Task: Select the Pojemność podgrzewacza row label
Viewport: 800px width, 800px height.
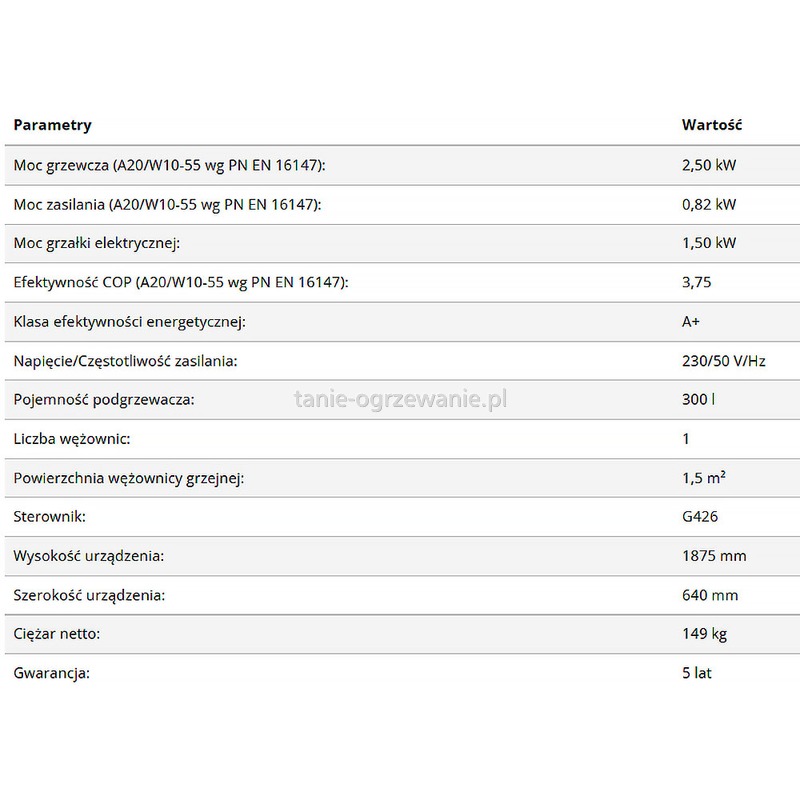Action: tap(104, 399)
